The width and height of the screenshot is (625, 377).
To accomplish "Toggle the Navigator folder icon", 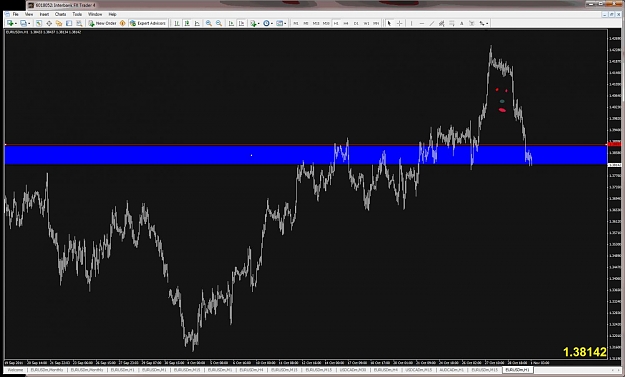I will [59, 24].
